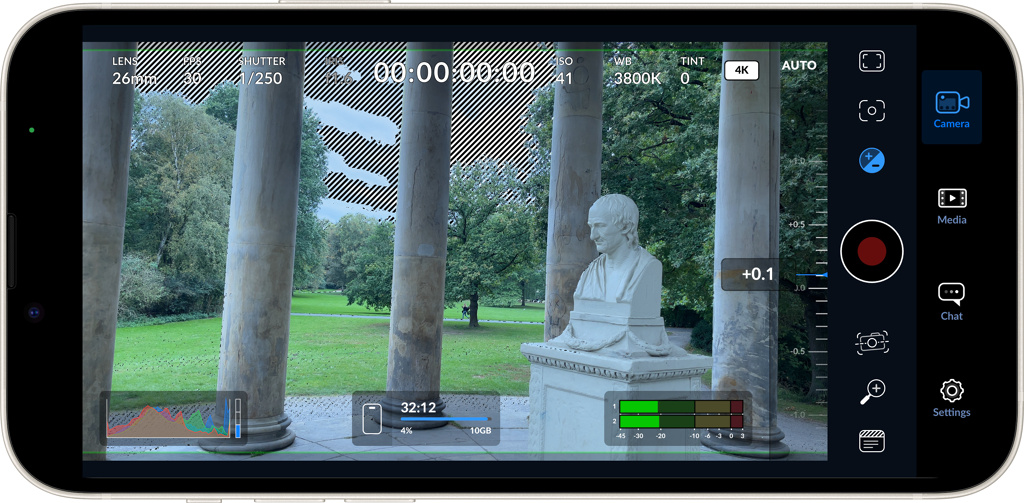The height and width of the screenshot is (503, 1024).
Task: Tap the LENS 26mm setting
Action: click(134, 71)
